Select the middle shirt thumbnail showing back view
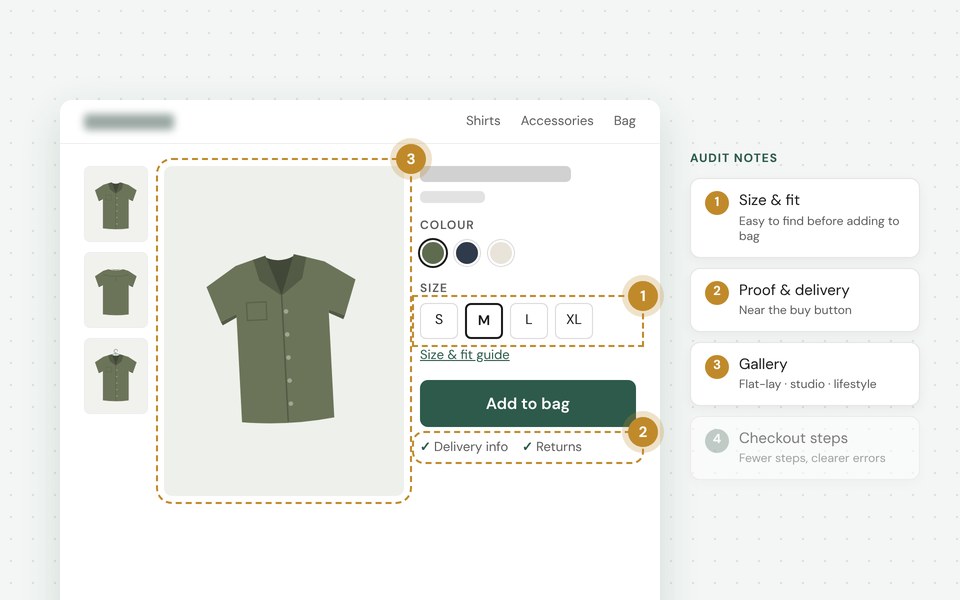 (116, 290)
